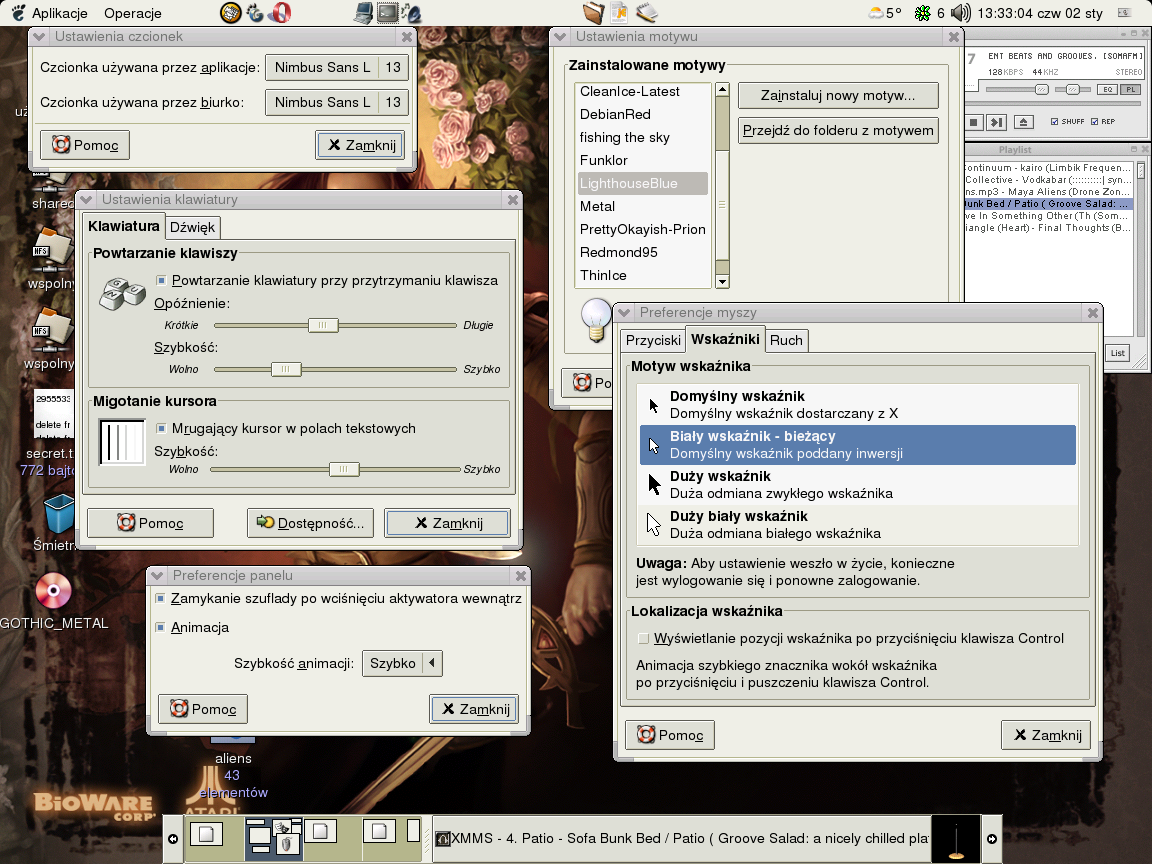The height and width of the screenshot is (864, 1152).
Task: Toggle the XMMS EQ equalizer button
Action: tap(1107, 90)
